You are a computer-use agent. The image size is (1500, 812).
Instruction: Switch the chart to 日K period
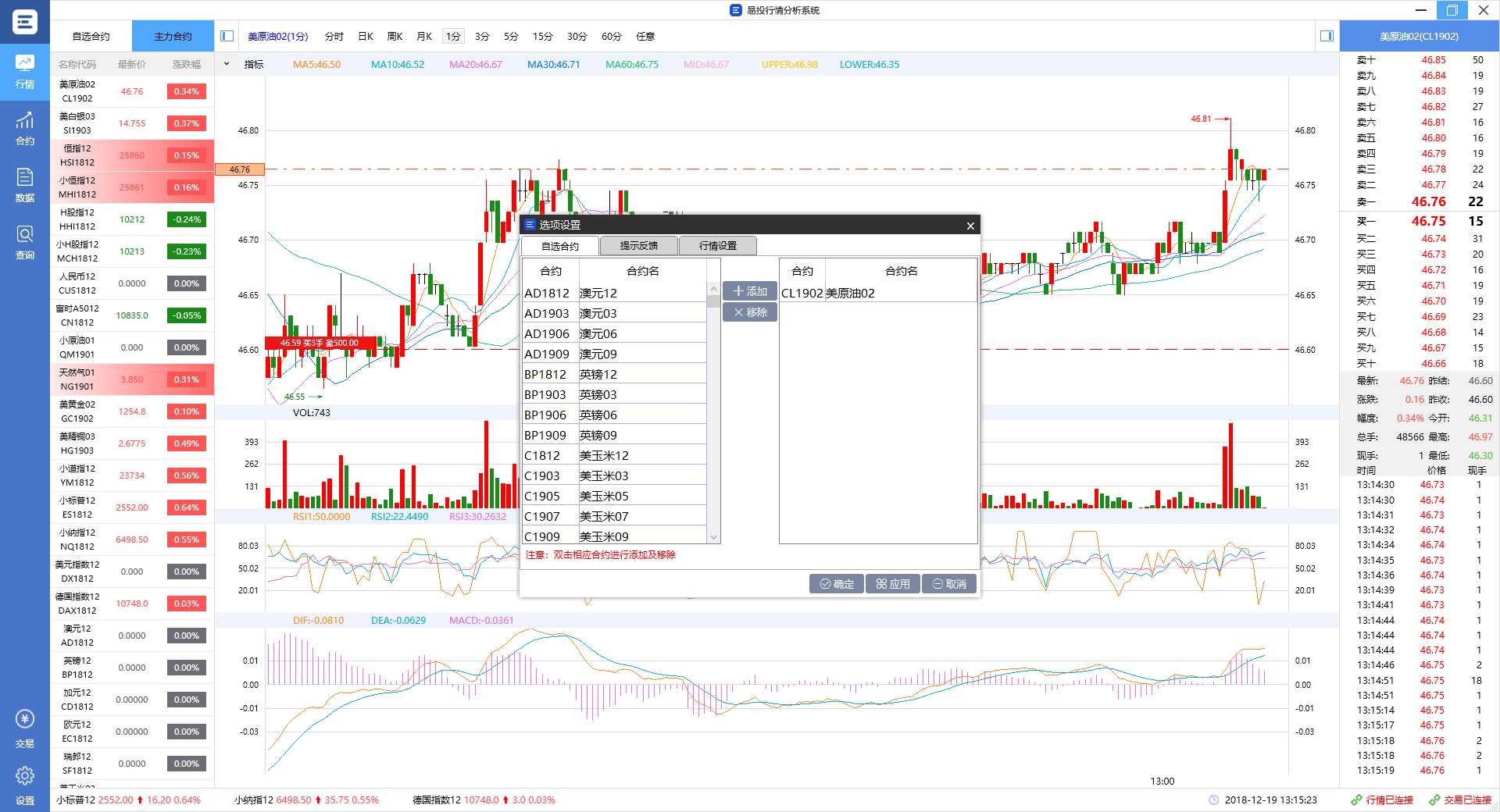(x=366, y=37)
